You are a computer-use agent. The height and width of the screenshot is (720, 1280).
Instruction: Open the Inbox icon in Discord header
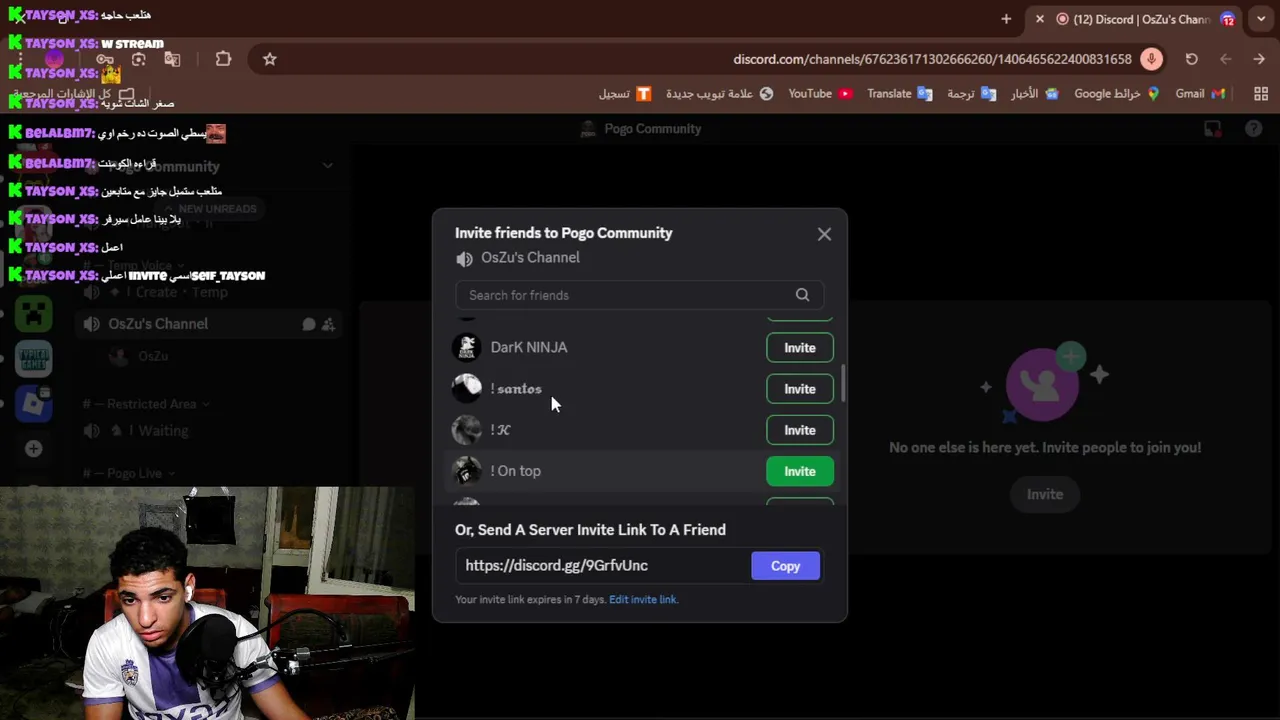(x=1213, y=129)
